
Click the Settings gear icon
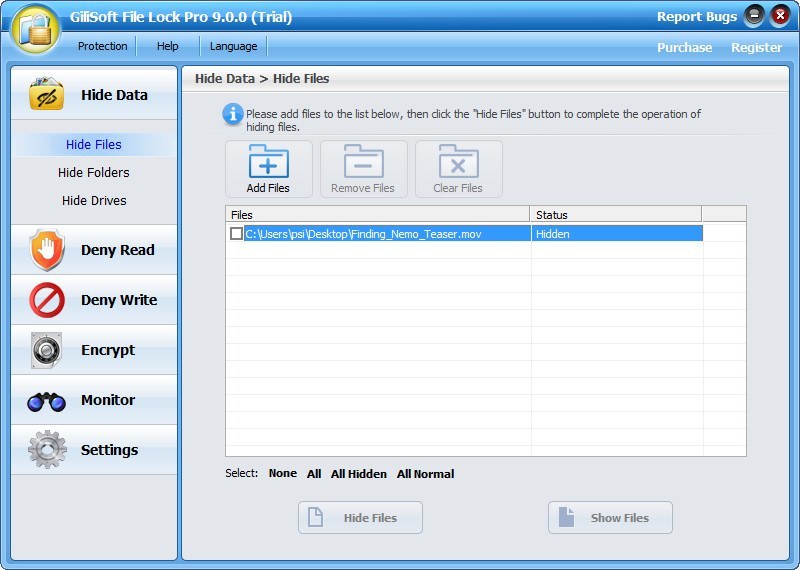click(x=47, y=450)
